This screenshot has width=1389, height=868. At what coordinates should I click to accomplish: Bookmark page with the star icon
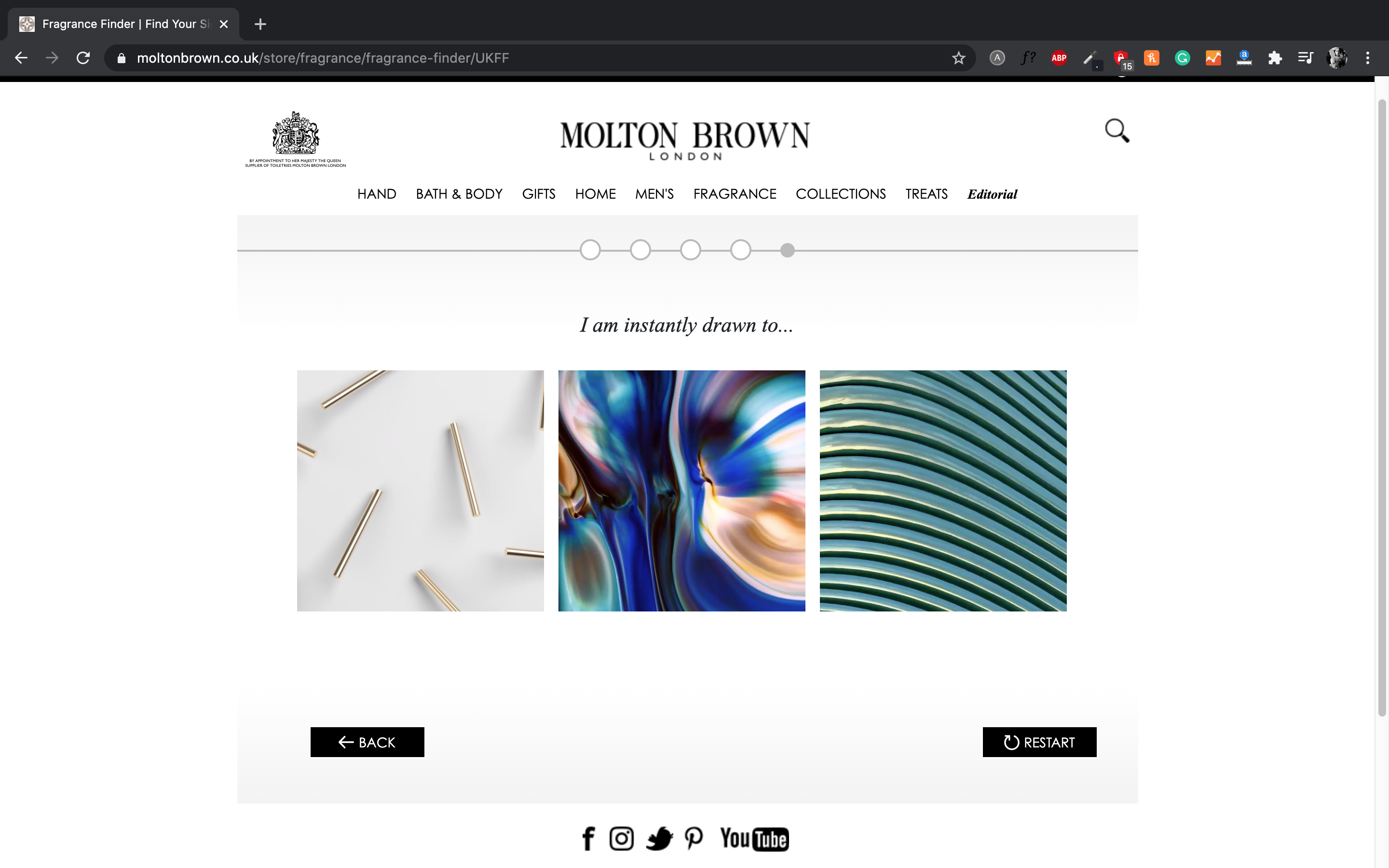pos(958,58)
